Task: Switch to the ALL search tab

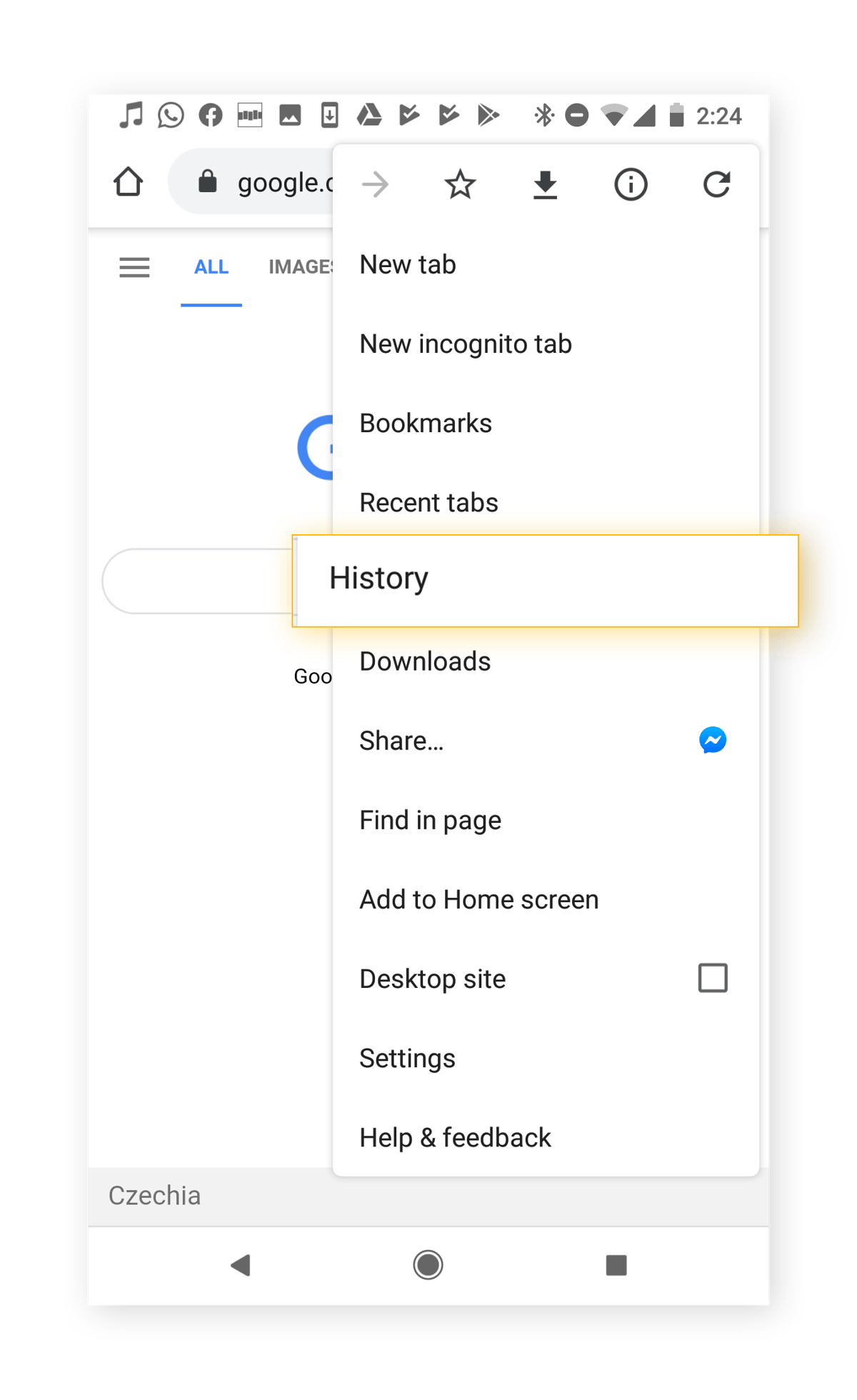Action: coord(211,267)
